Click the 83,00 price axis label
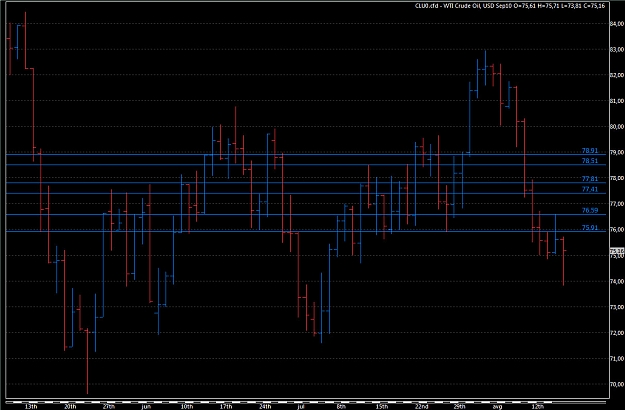 pyautogui.click(x=617, y=49)
